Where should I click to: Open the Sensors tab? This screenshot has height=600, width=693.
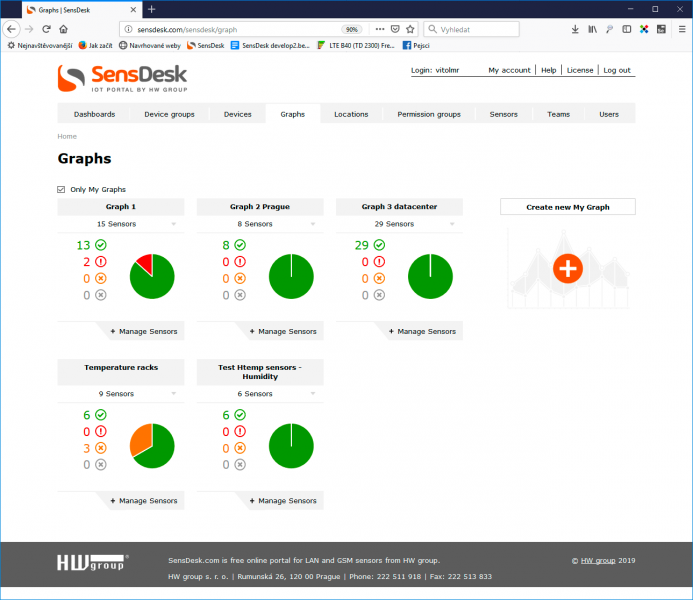[x=503, y=114]
